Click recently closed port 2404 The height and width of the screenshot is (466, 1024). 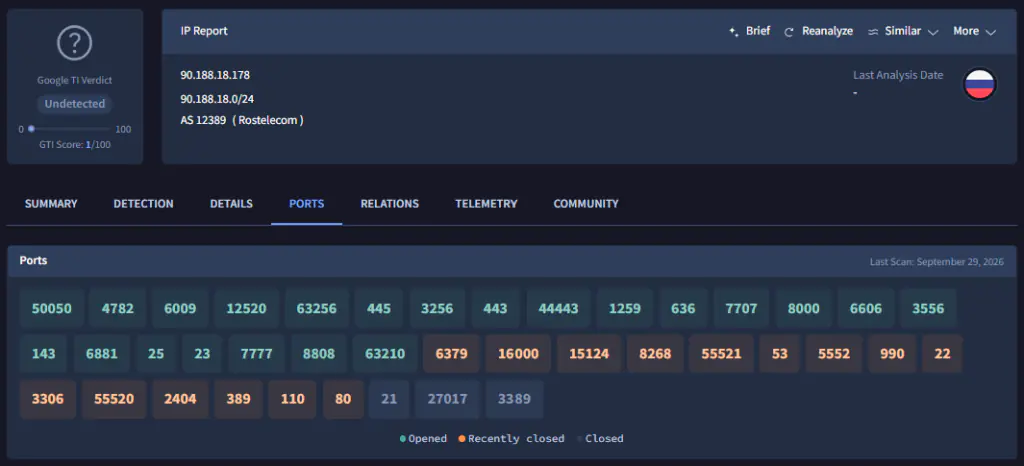click(180, 399)
